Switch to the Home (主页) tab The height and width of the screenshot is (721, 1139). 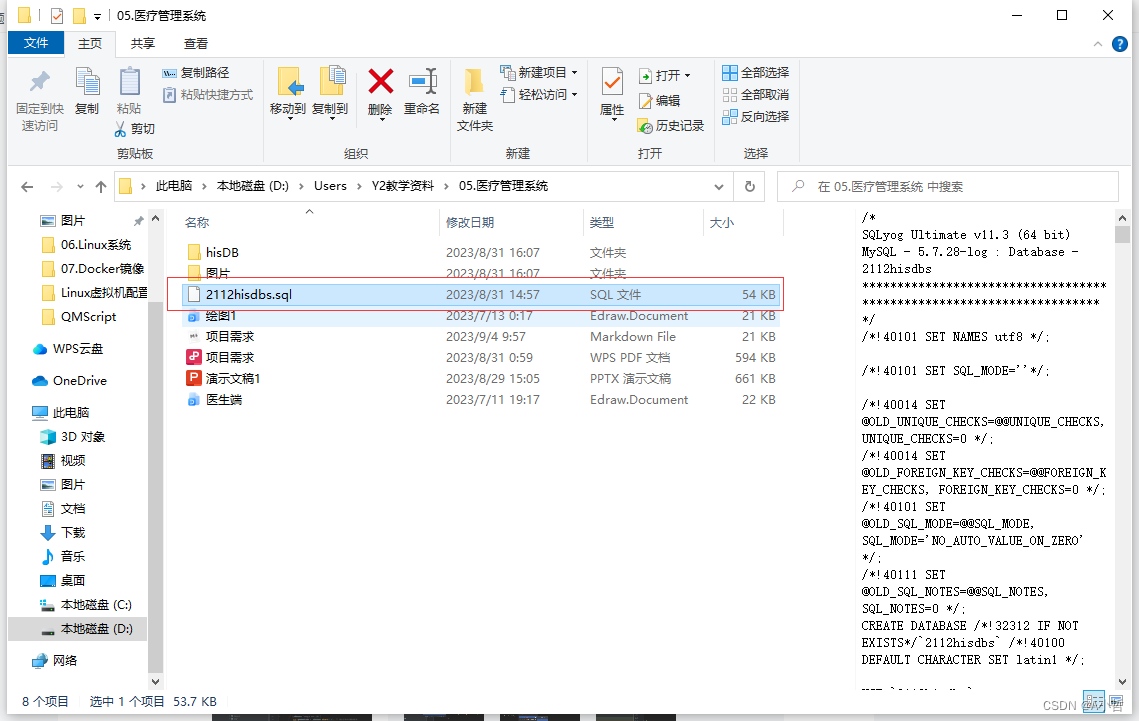point(90,44)
